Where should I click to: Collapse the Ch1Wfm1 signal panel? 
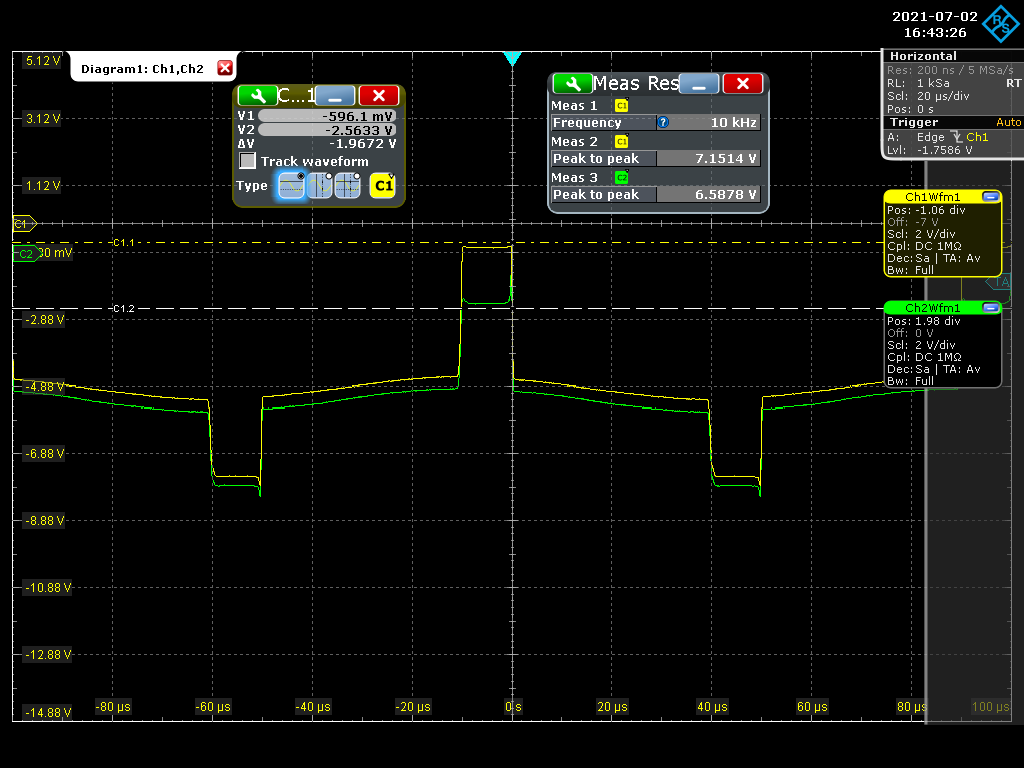(990, 196)
